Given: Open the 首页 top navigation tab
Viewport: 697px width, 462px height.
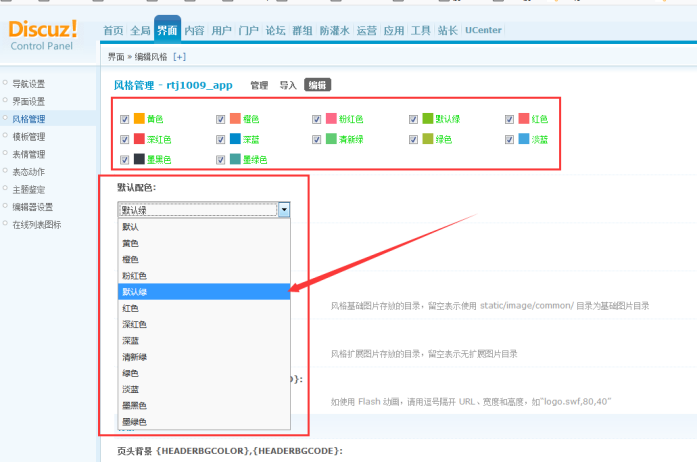Looking at the screenshot, I should point(113,30).
